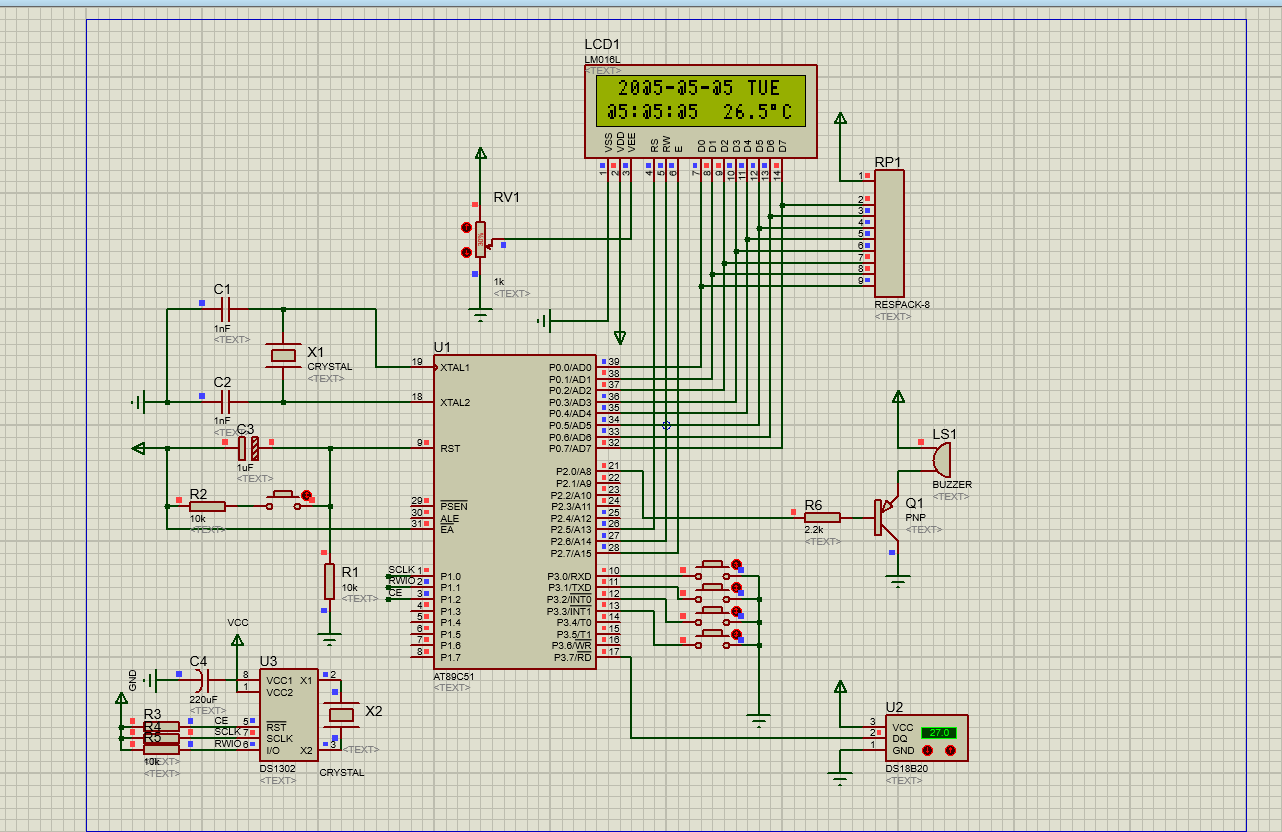Screen dimensions: 1282x832
Task: Click the RESPACK-8 part name label
Action: [902, 305]
